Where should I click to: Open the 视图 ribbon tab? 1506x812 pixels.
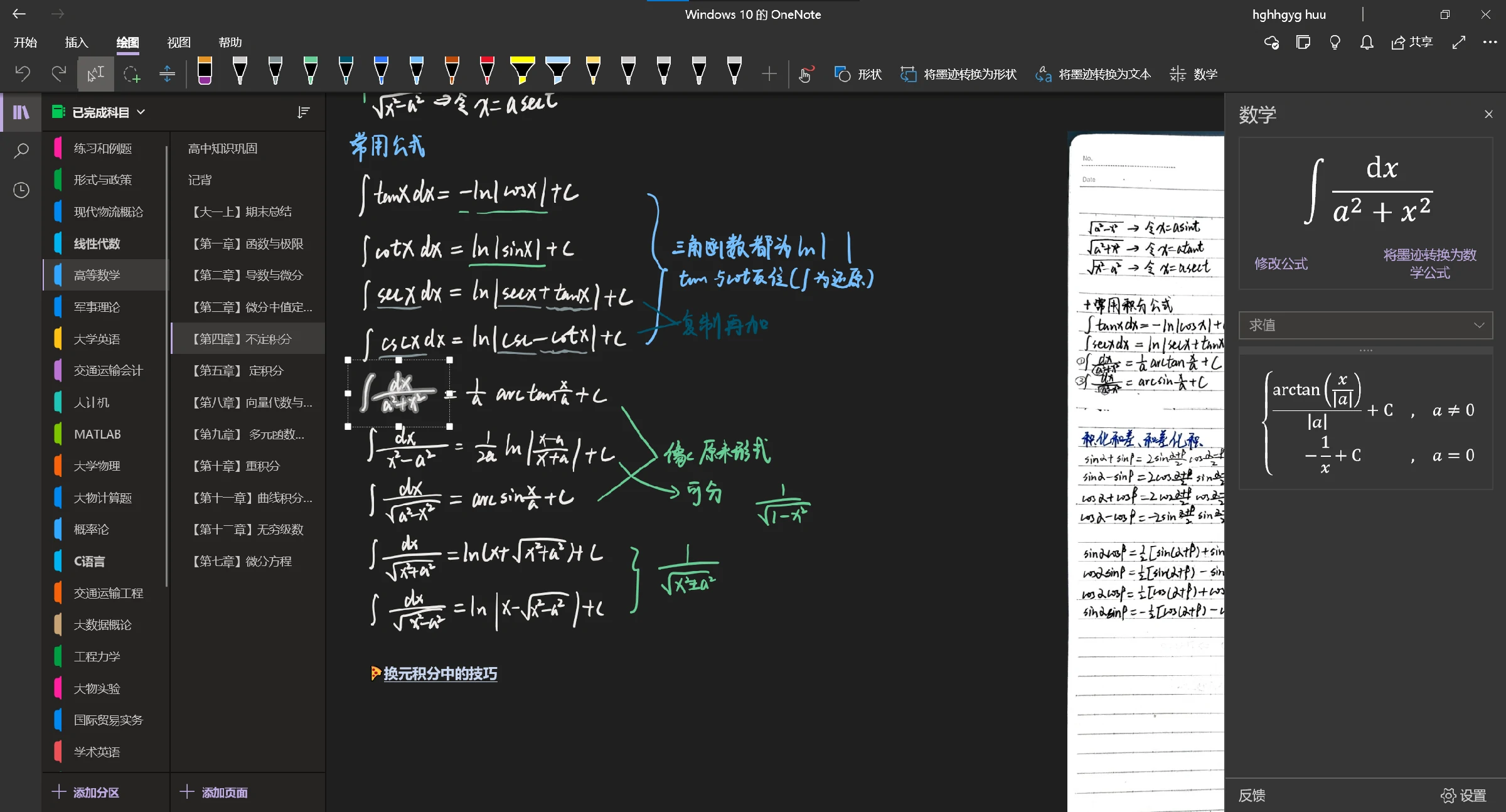click(x=179, y=42)
